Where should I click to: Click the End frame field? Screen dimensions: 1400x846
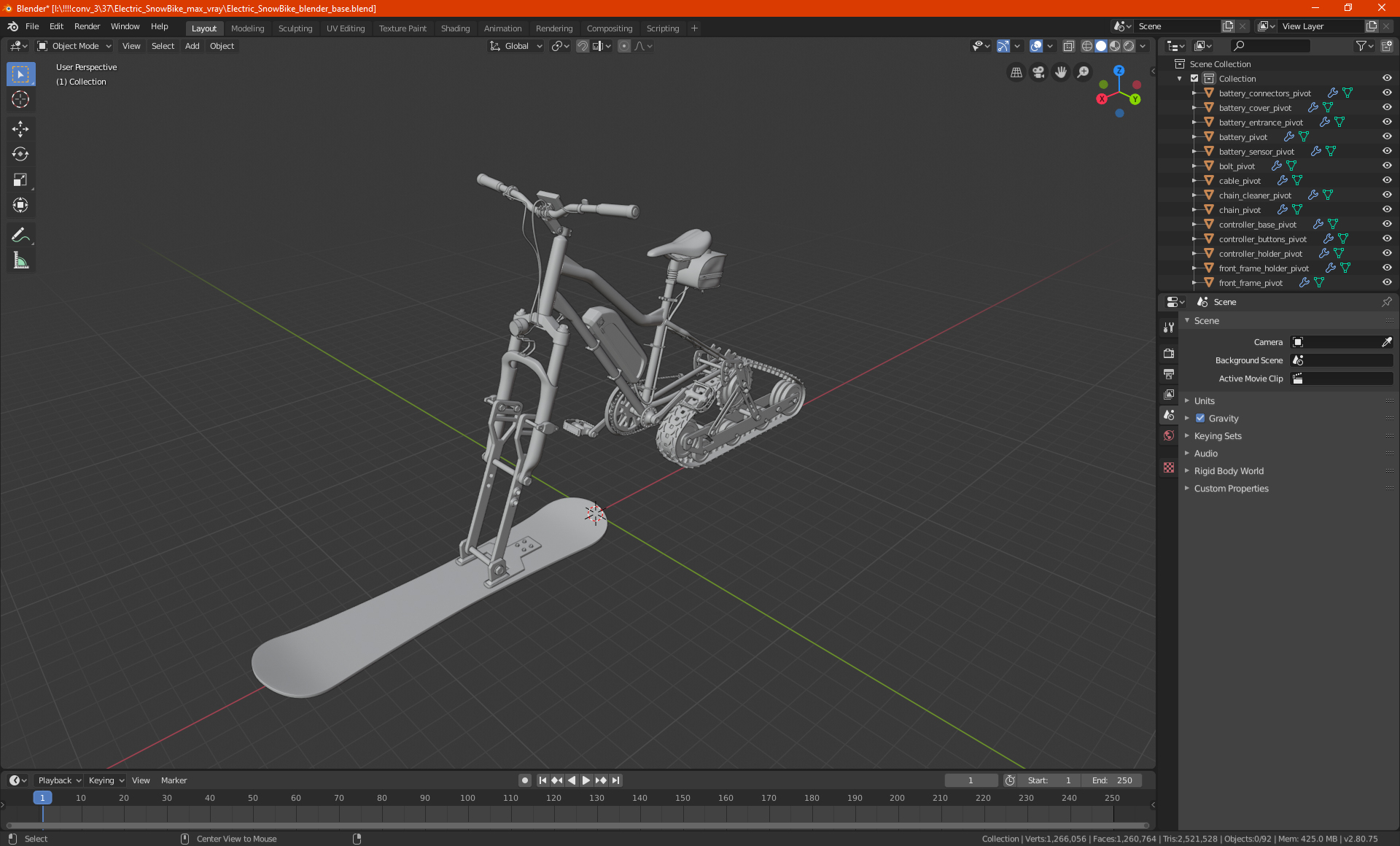tap(1112, 780)
